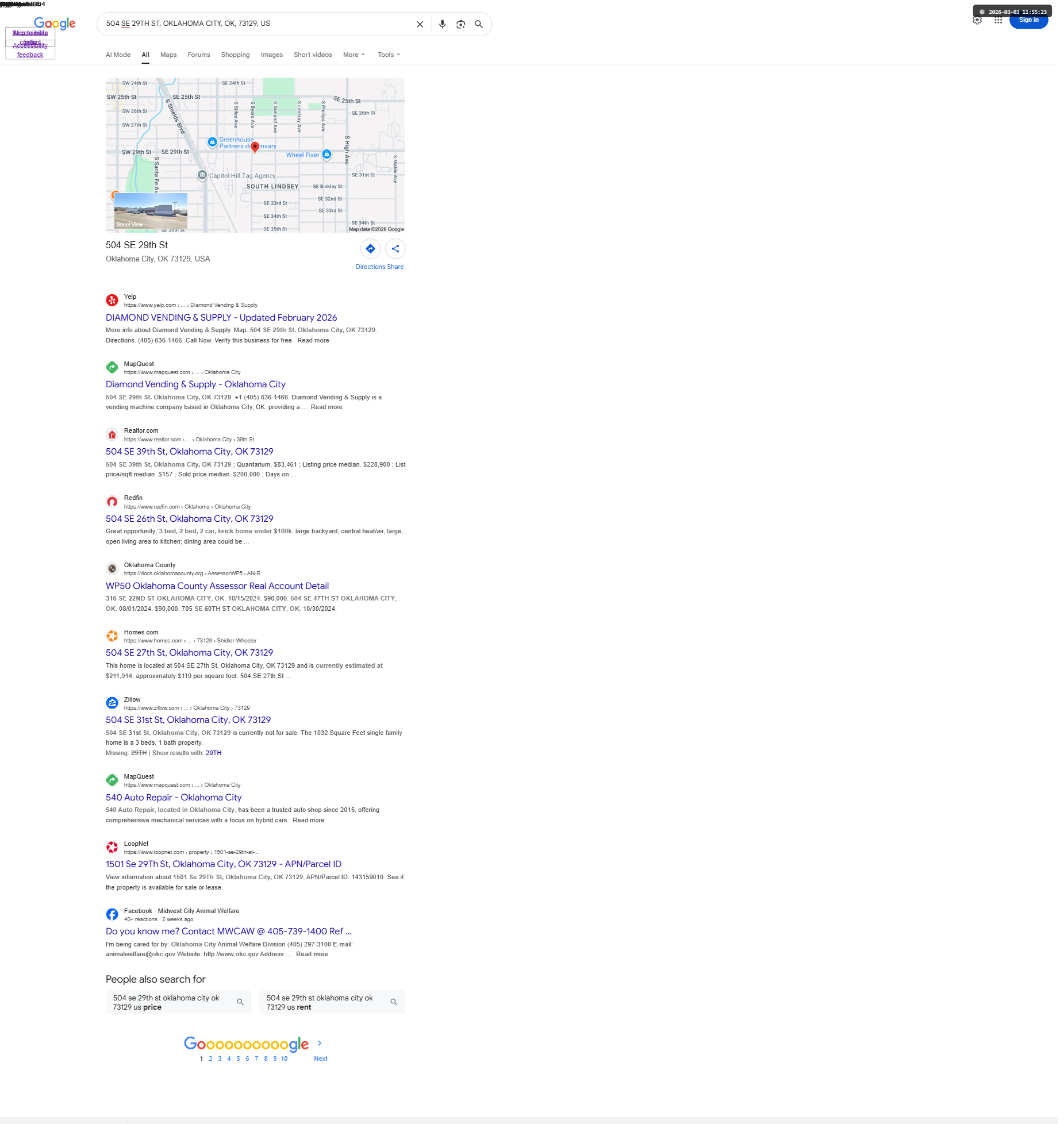1064x1124 pixels.
Task: Select the All results tab
Action: 145,55
